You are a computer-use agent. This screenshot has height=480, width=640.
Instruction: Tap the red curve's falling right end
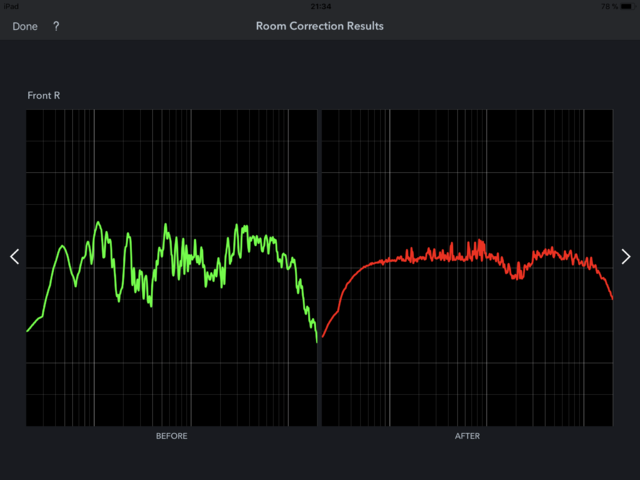click(610, 293)
